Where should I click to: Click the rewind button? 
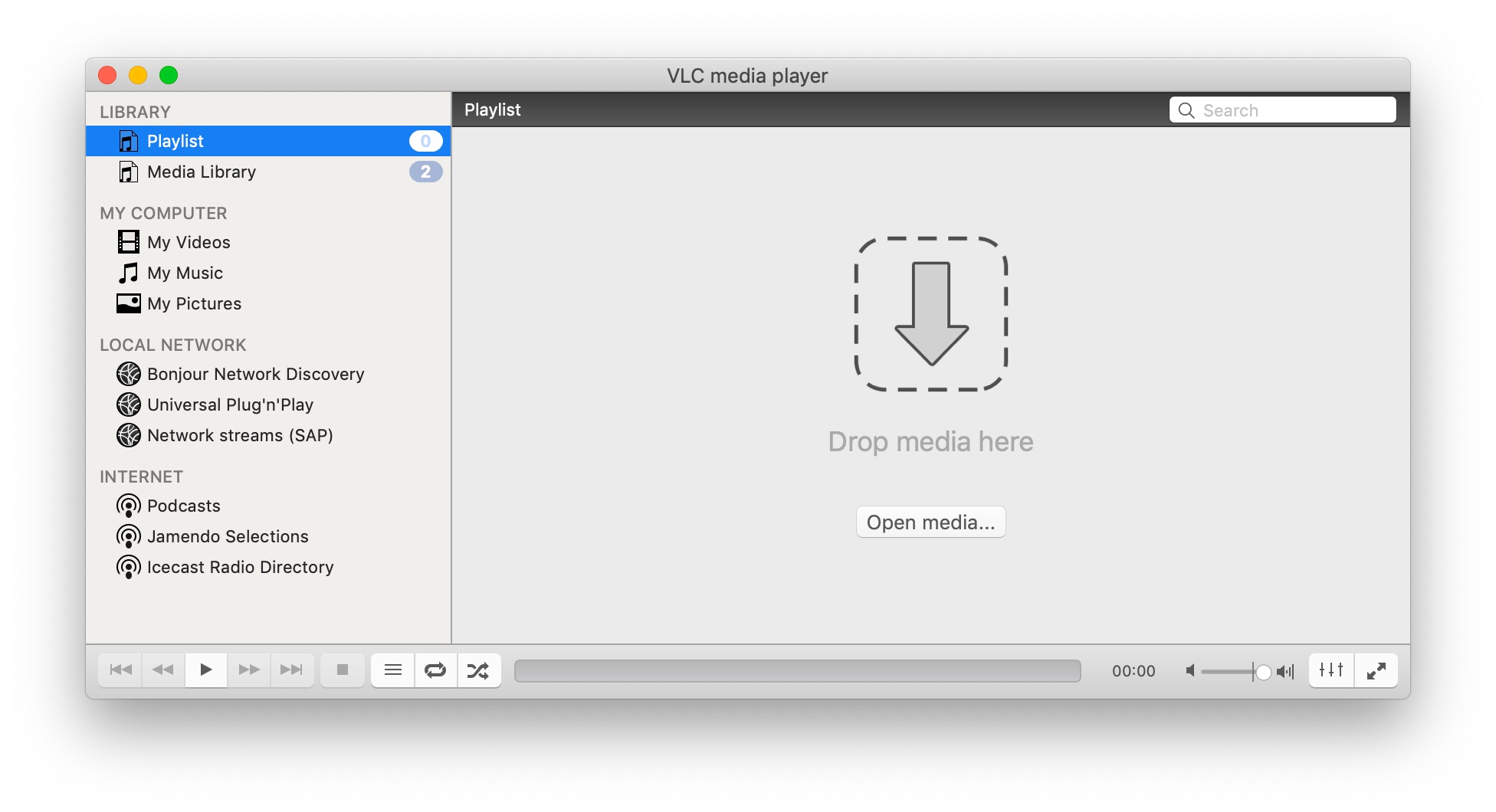coord(163,670)
